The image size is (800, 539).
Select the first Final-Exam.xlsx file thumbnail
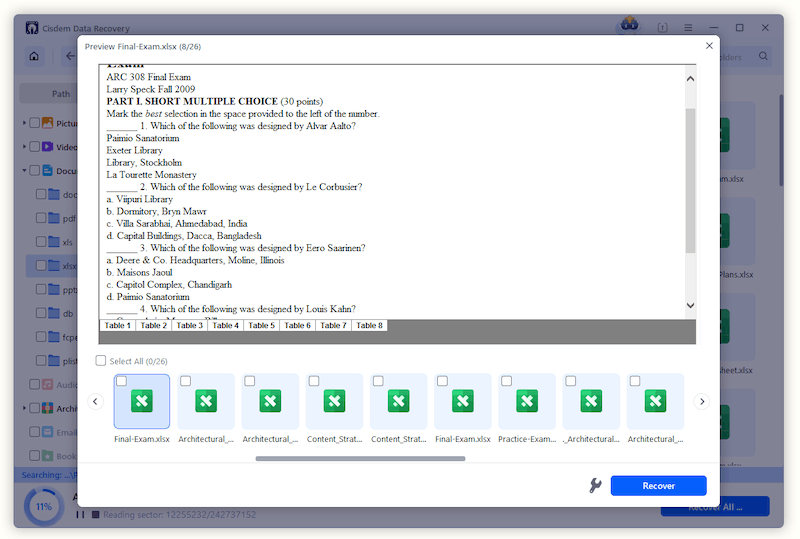click(142, 402)
